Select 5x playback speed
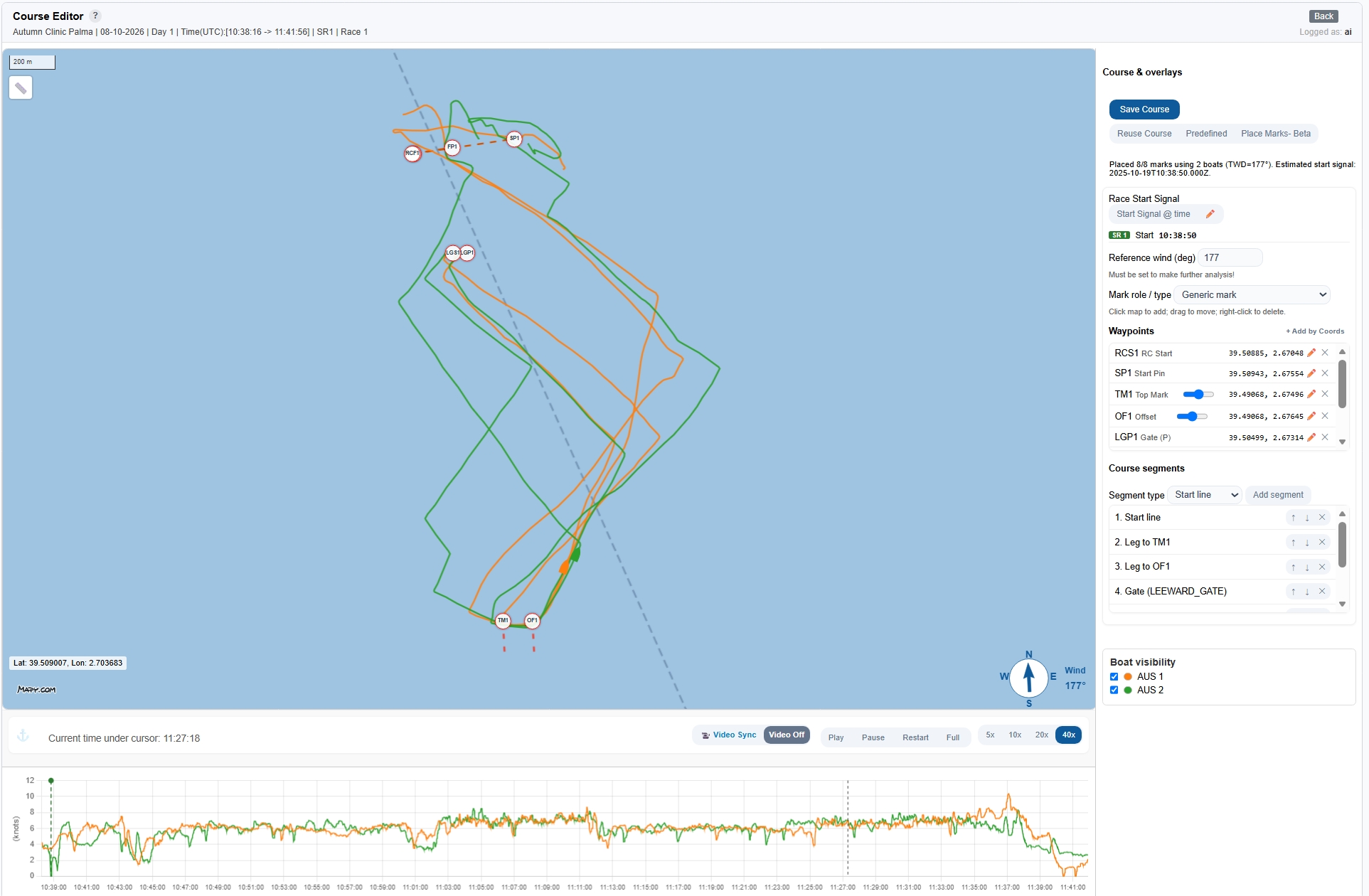 990,735
